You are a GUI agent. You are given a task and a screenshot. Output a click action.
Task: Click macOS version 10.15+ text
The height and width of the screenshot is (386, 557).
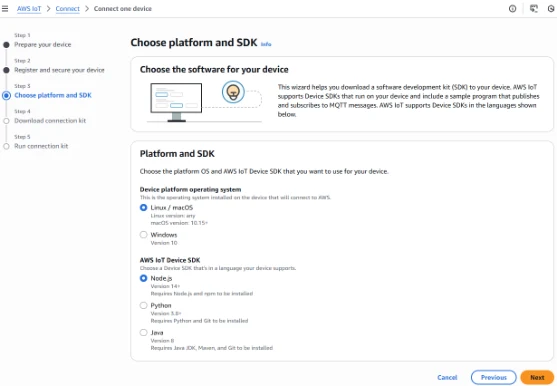point(179,223)
